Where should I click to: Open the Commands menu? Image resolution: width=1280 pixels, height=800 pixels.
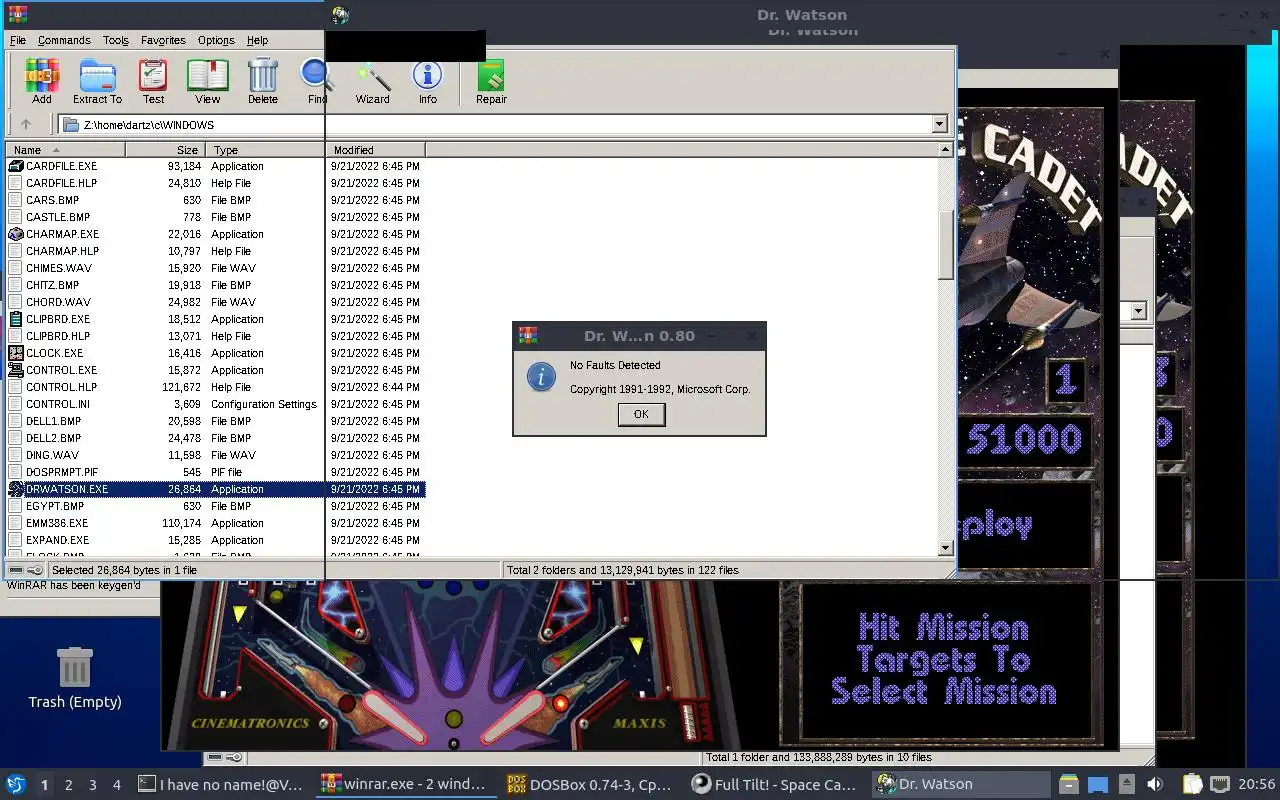64,40
